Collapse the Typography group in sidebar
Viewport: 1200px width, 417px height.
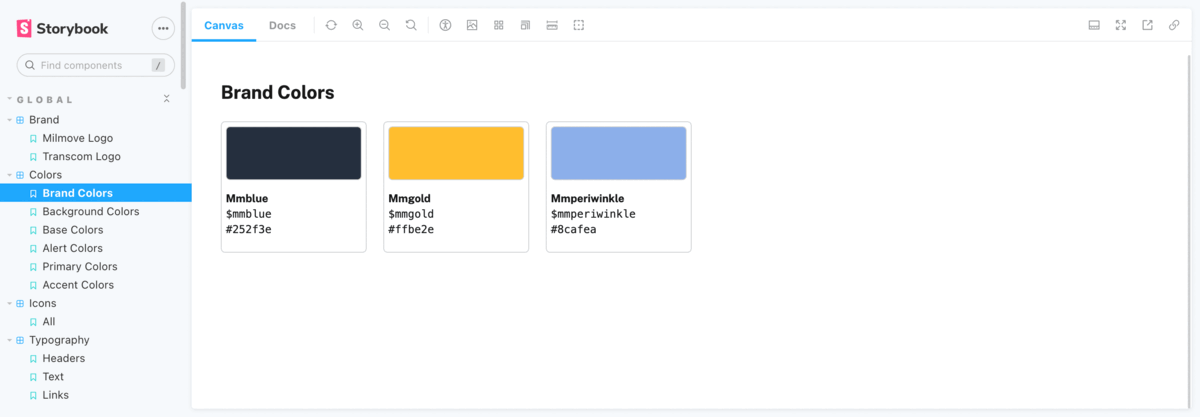[59, 340]
